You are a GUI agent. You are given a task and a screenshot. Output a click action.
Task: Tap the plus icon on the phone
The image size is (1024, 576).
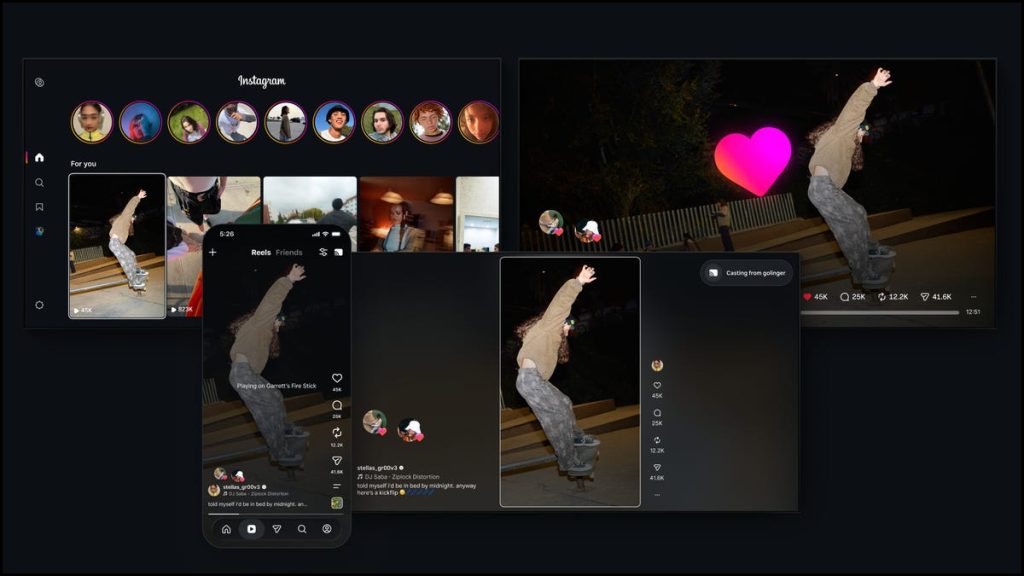tap(212, 252)
